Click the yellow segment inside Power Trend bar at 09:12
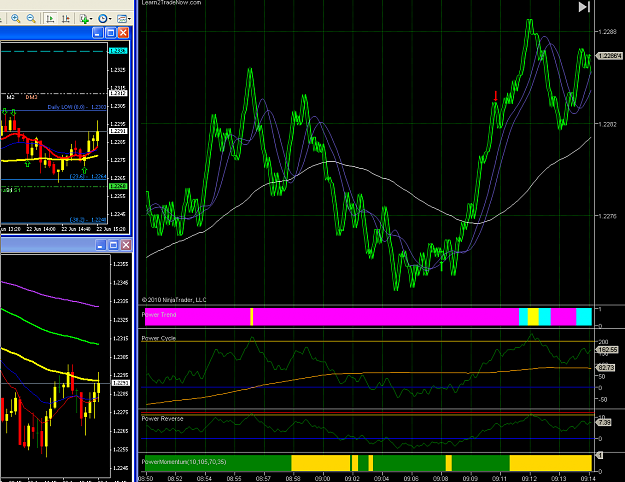 point(533,317)
